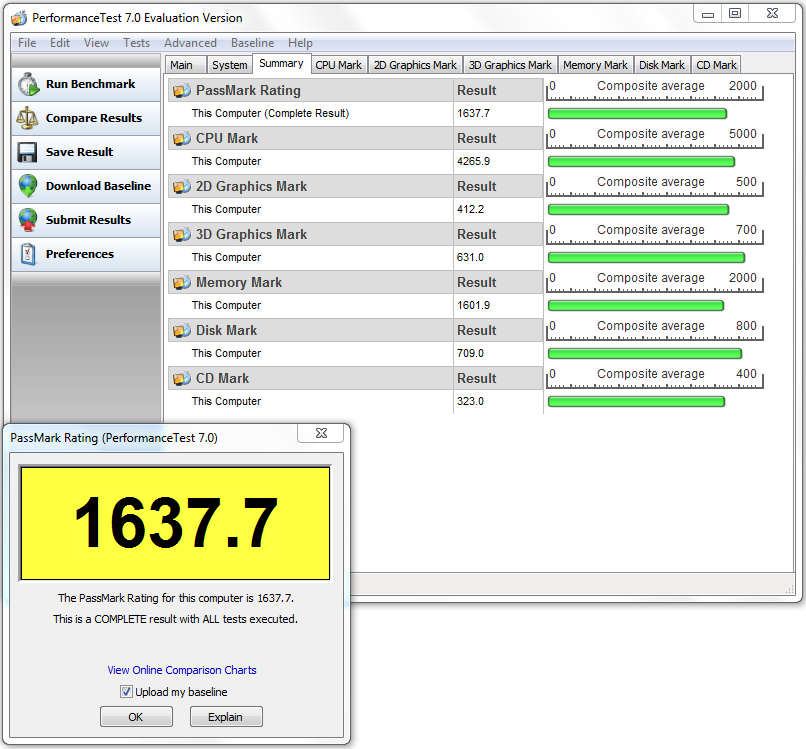
Task: Open the View menu
Action: tap(97, 43)
